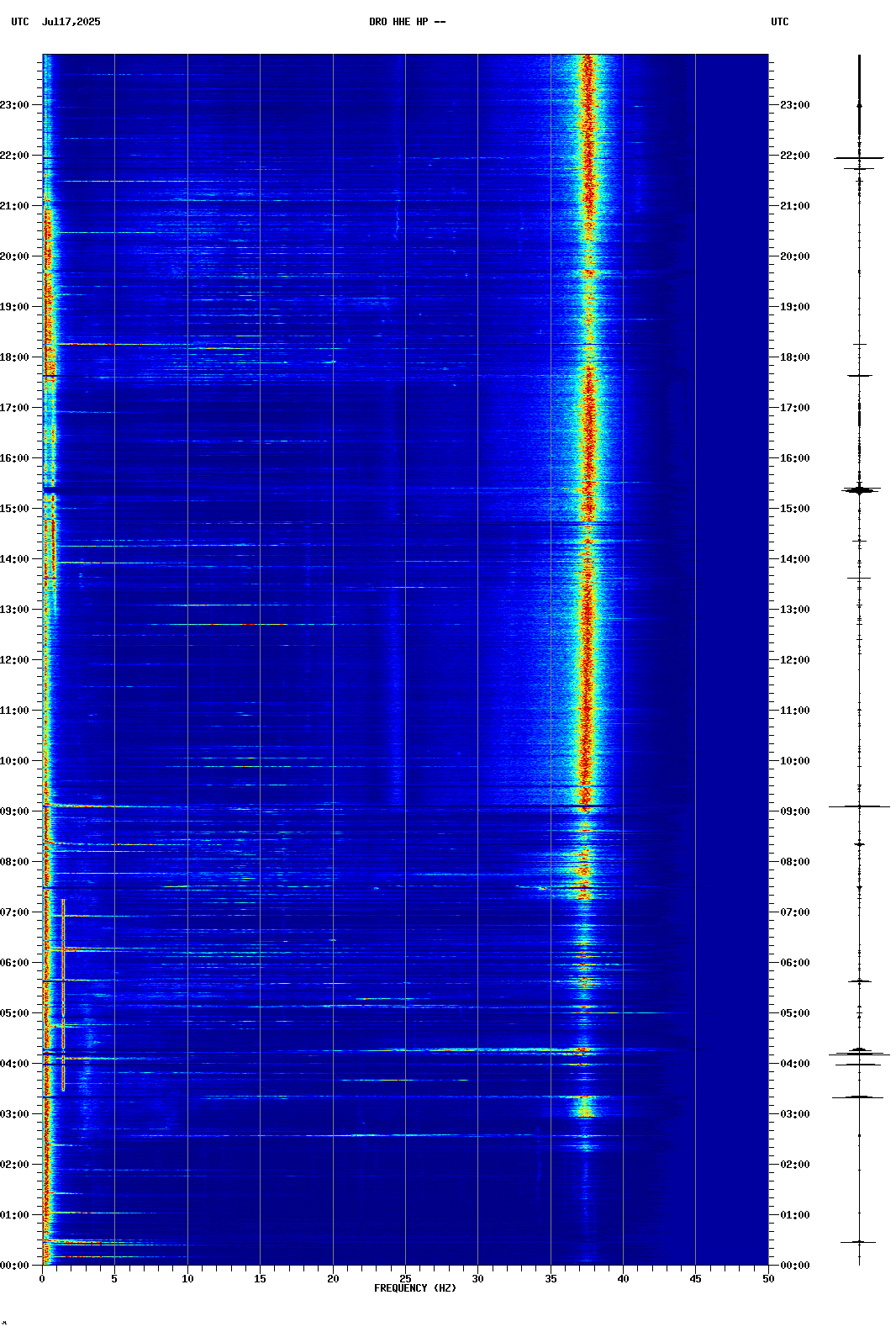Click "09:00" on the left time axis
Viewport: 896px width, 1332px height.
pyautogui.click(x=14, y=811)
